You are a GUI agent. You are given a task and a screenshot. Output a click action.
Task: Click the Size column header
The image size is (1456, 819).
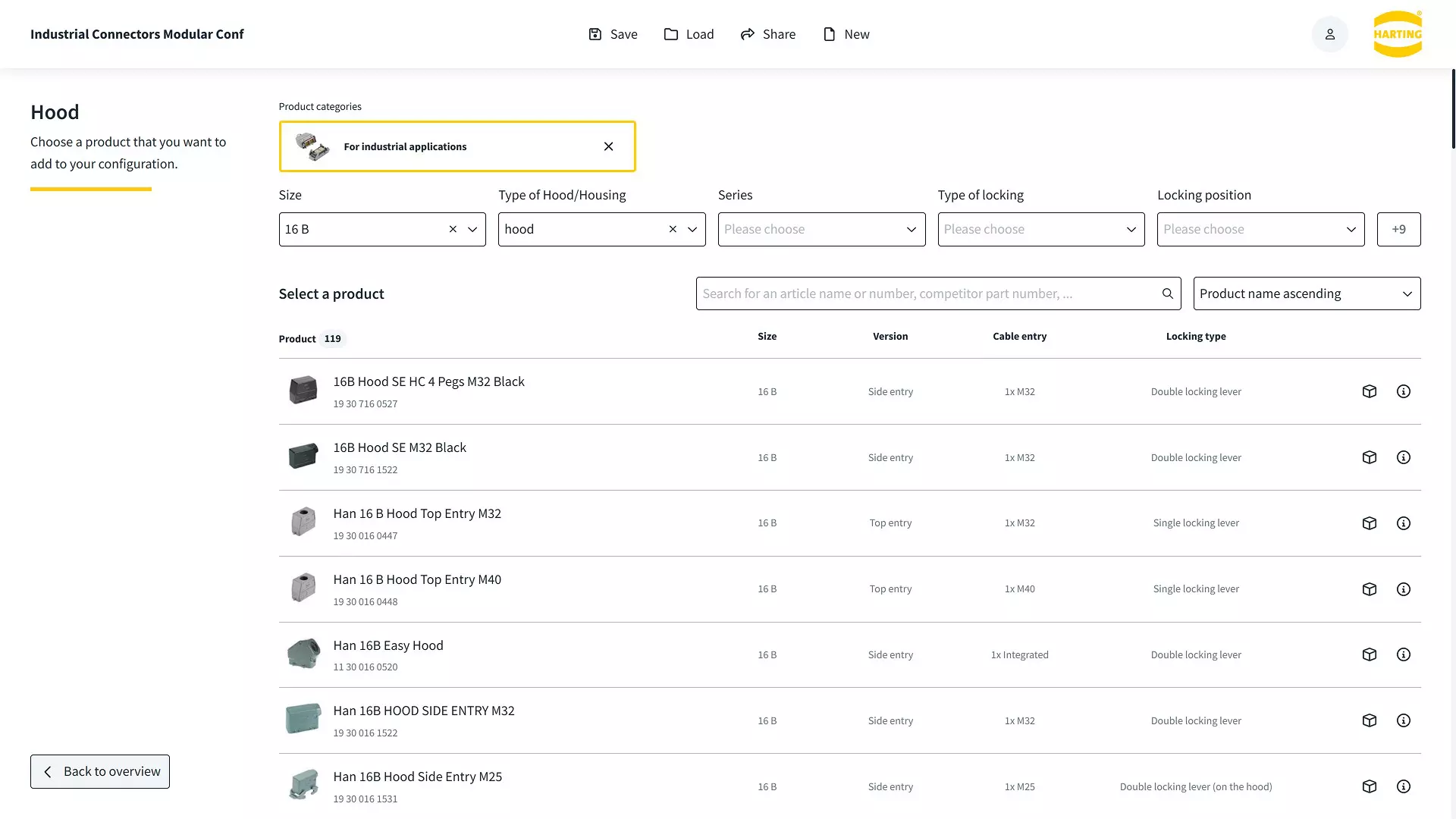coord(767,336)
